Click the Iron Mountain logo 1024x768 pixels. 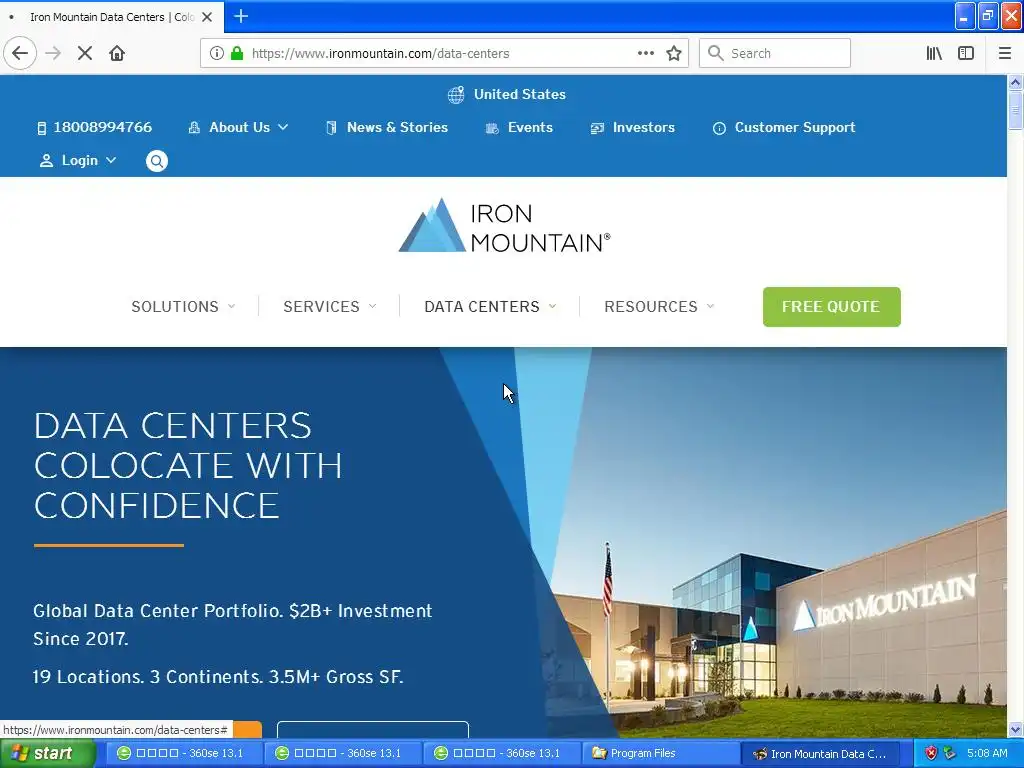pyautogui.click(x=504, y=225)
